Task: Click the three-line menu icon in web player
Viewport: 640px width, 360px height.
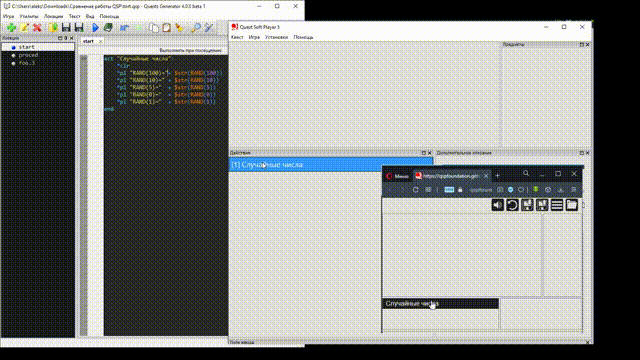Action: pyautogui.click(x=557, y=205)
